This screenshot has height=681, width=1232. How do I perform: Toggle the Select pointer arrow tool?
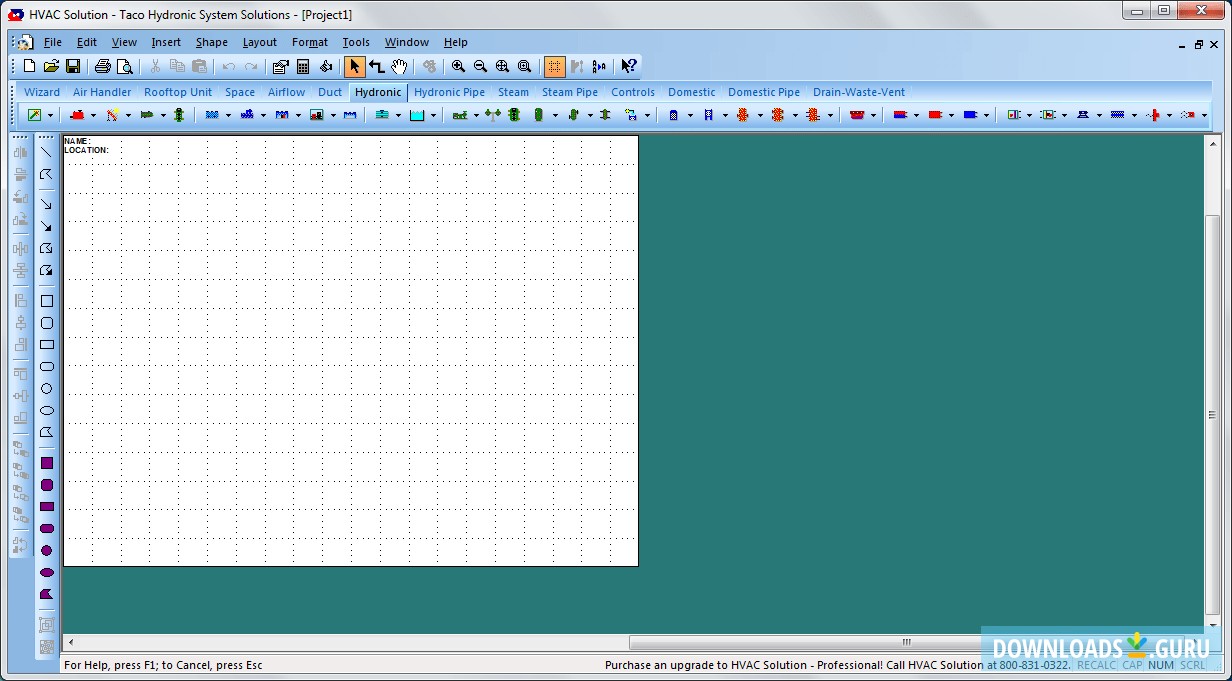click(x=354, y=67)
